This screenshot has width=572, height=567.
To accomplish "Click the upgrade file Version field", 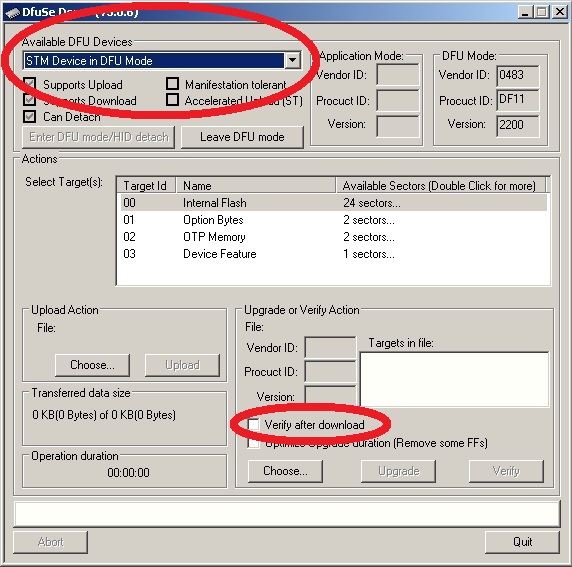I will [330, 395].
